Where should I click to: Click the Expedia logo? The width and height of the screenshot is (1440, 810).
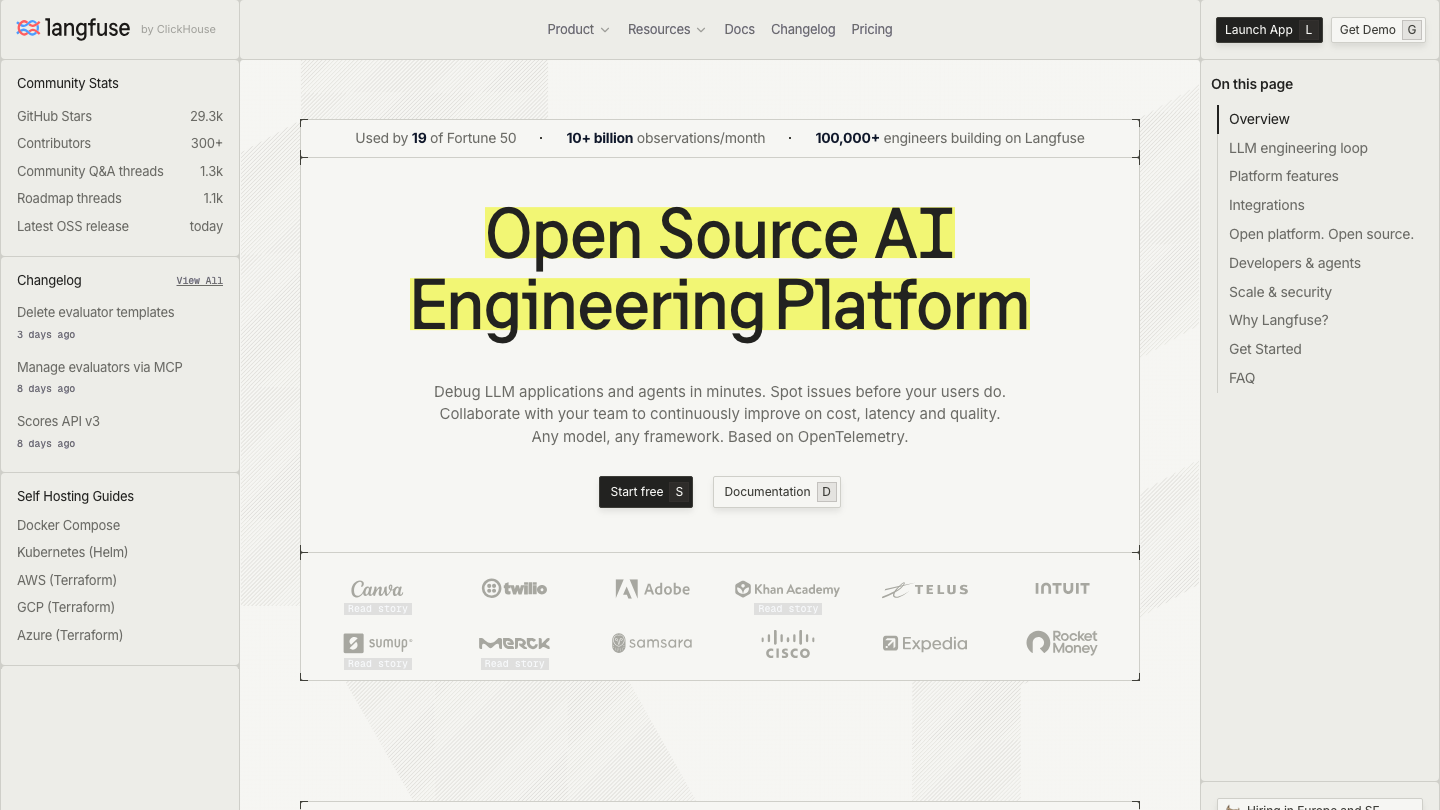coord(925,644)
